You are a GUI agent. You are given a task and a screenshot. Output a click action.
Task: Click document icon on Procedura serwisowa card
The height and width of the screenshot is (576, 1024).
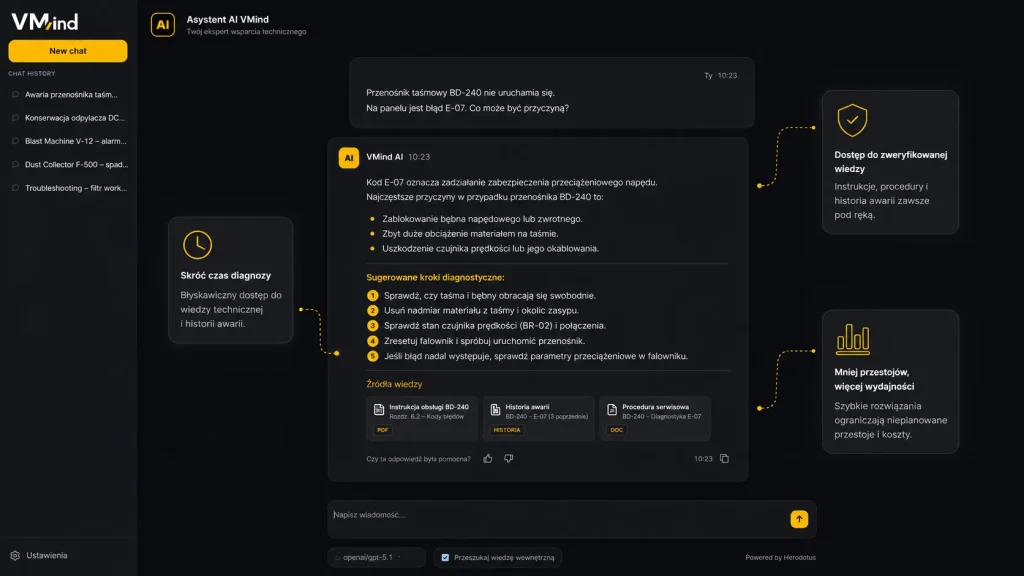612,409
